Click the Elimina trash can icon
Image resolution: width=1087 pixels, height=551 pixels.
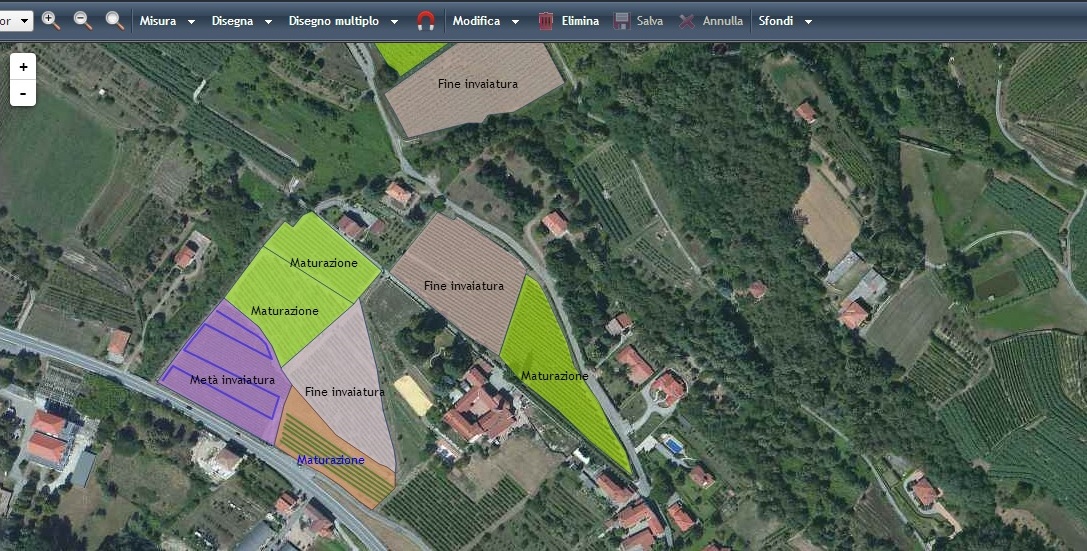(546, 21)
